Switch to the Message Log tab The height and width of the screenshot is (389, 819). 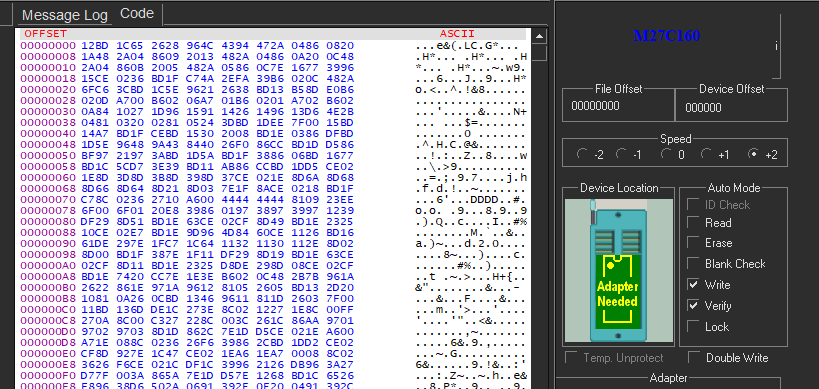[x=65, y=16]
